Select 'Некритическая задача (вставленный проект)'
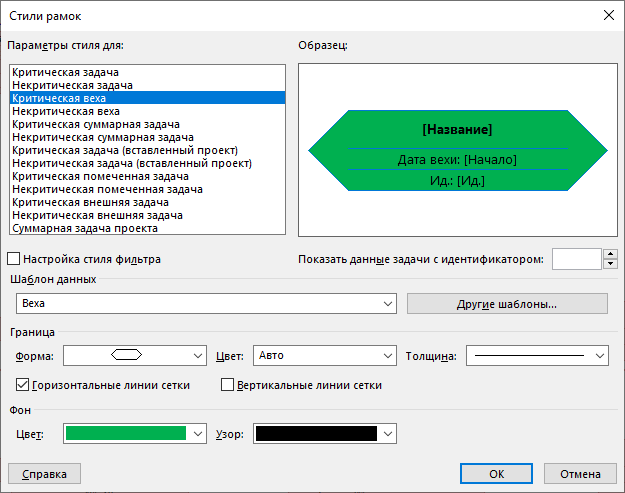 (x=147, y=163)
